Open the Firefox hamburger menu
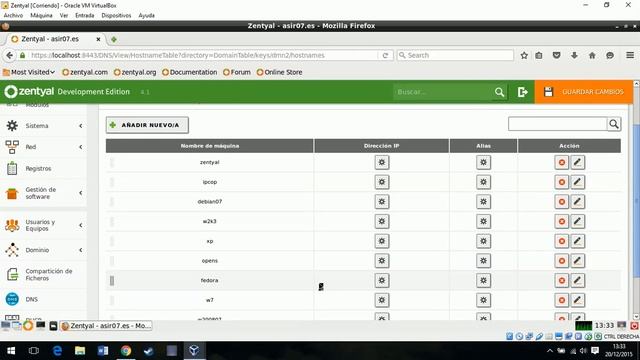 pyautogui.click(x=630, y=55)
